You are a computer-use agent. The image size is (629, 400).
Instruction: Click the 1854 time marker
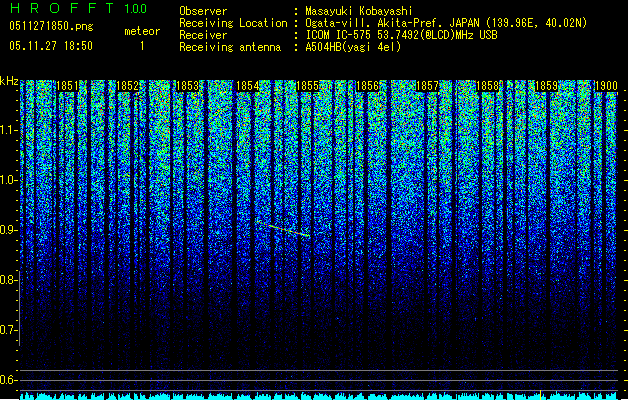click(x=248, y=86)
